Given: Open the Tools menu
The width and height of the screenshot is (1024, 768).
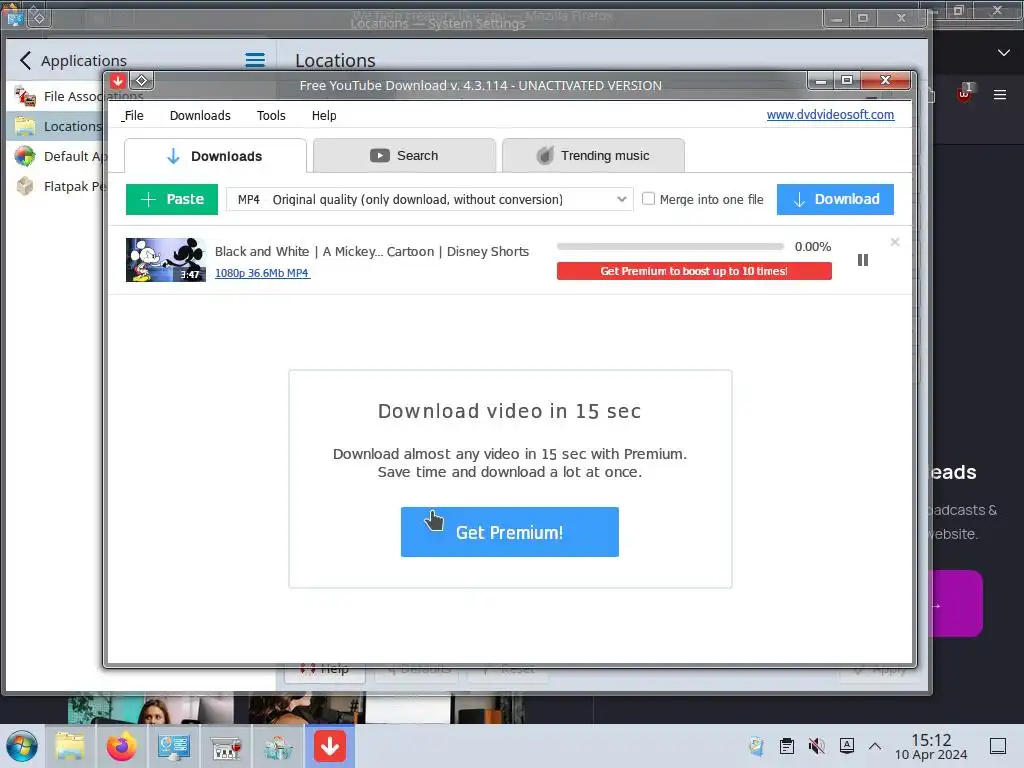Looking at the screenshot, I should [271, 116].
